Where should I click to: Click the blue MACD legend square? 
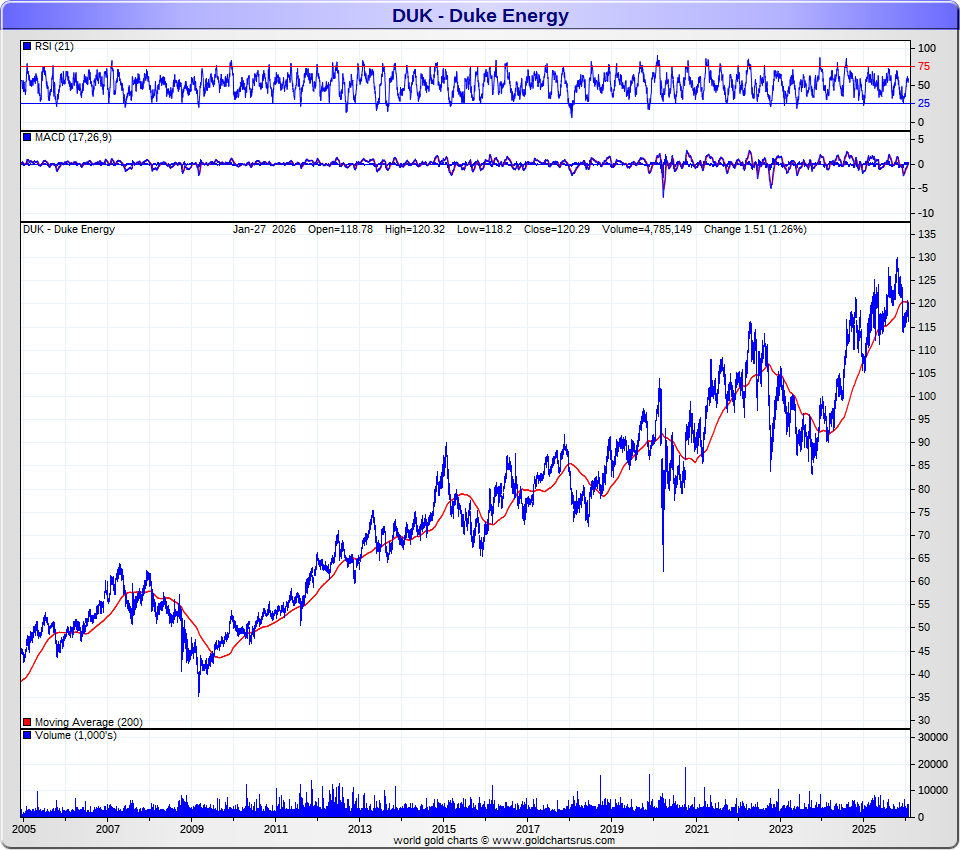point(27,137)
